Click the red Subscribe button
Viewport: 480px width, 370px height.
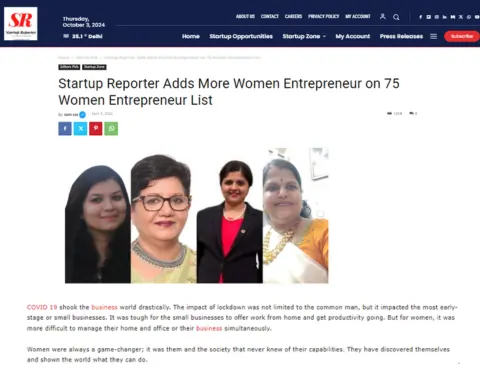click(462, 36)
